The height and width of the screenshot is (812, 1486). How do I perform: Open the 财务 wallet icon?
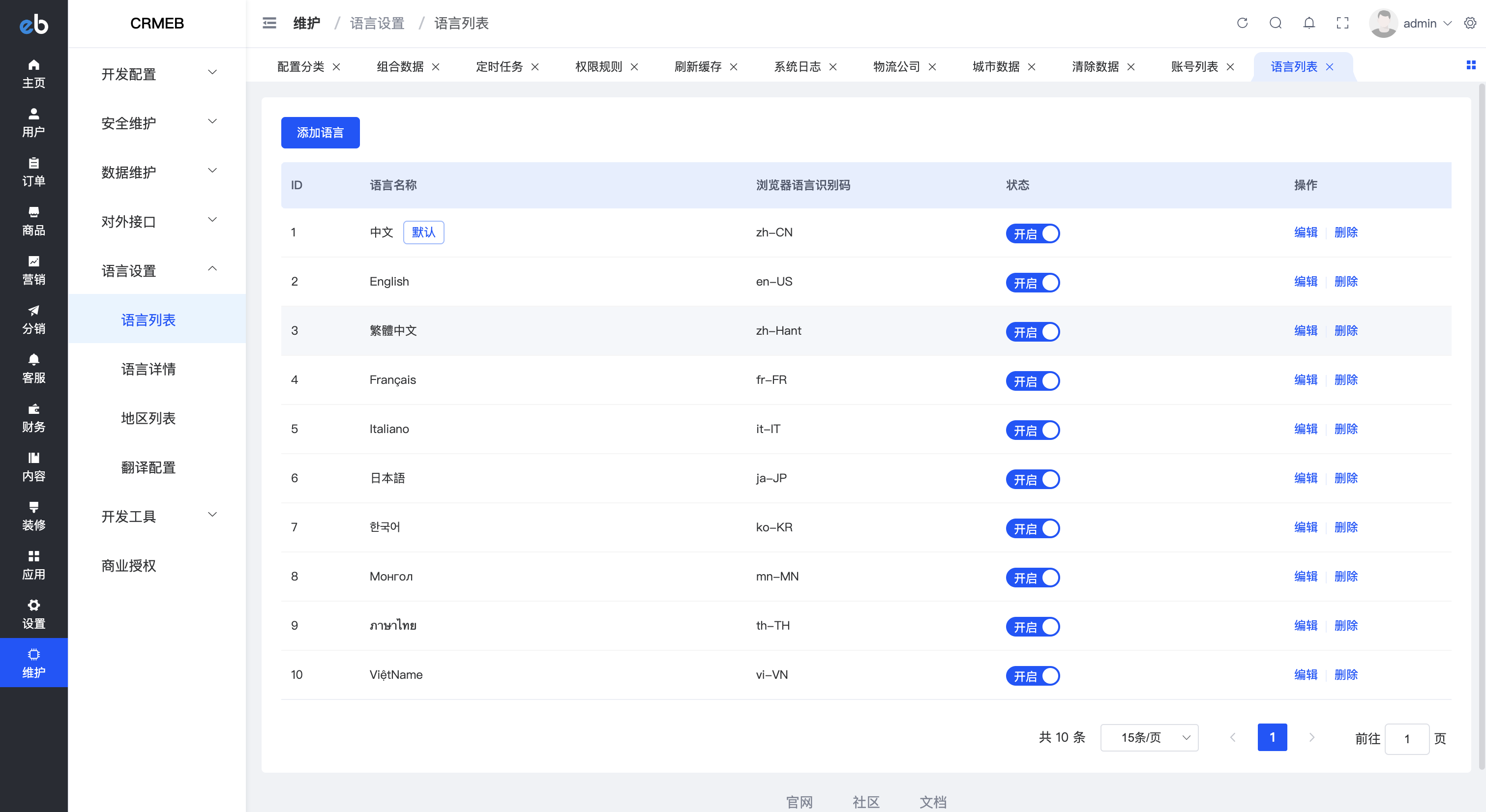tap(33, 417)
